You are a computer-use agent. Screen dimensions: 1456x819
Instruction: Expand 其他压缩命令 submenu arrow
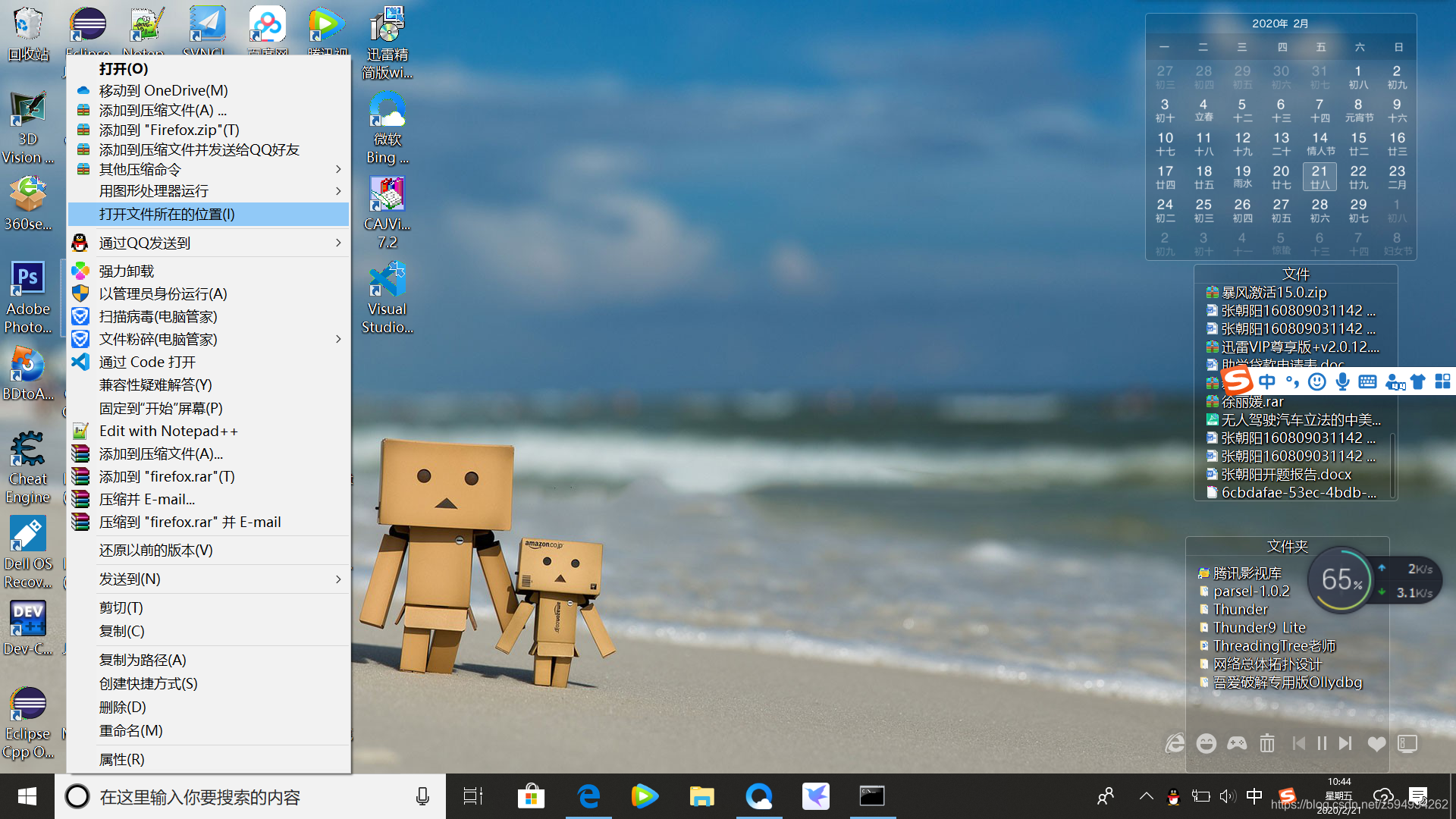338,169
